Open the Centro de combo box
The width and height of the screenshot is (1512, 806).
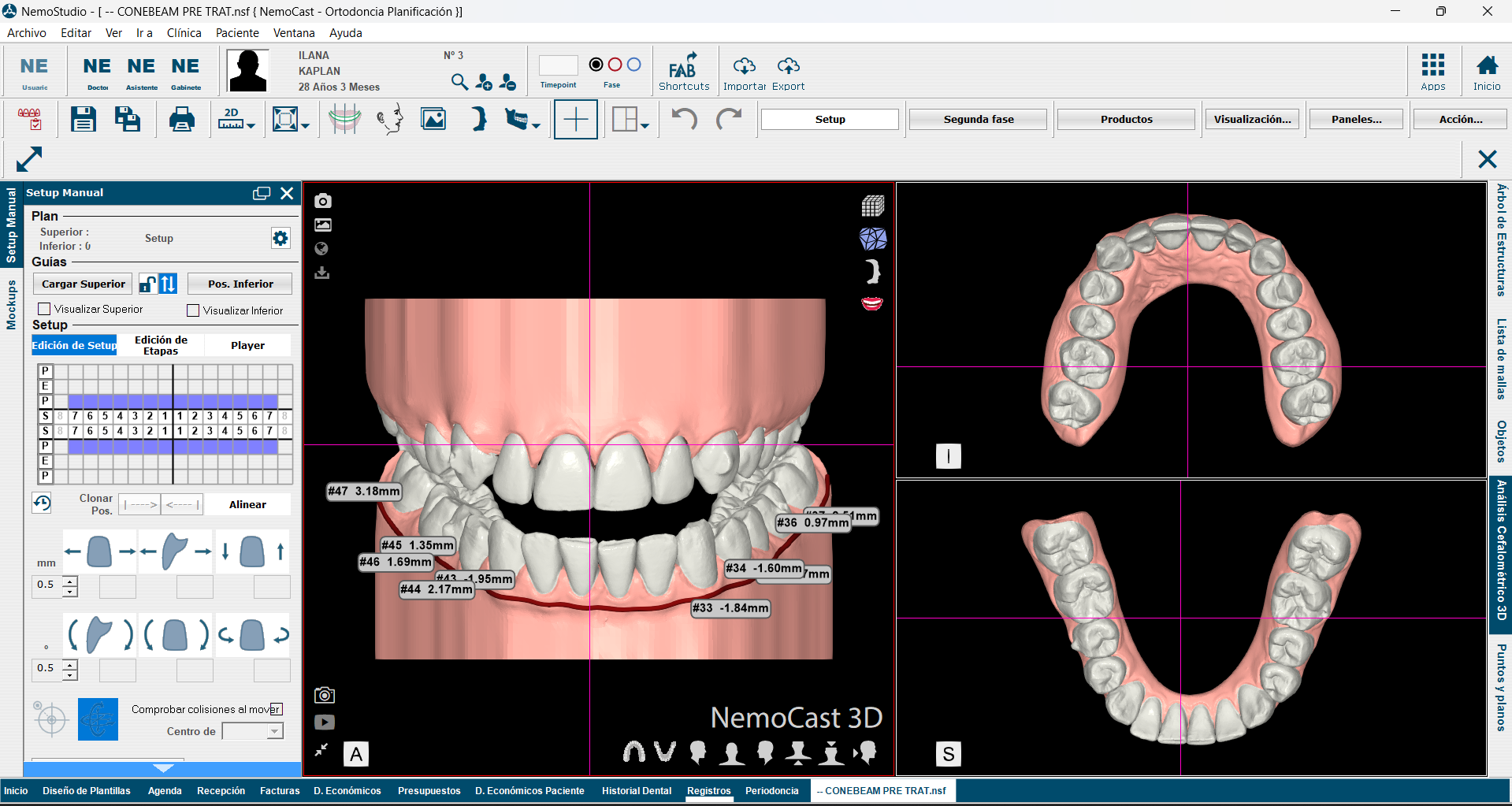tap(253, 731)
